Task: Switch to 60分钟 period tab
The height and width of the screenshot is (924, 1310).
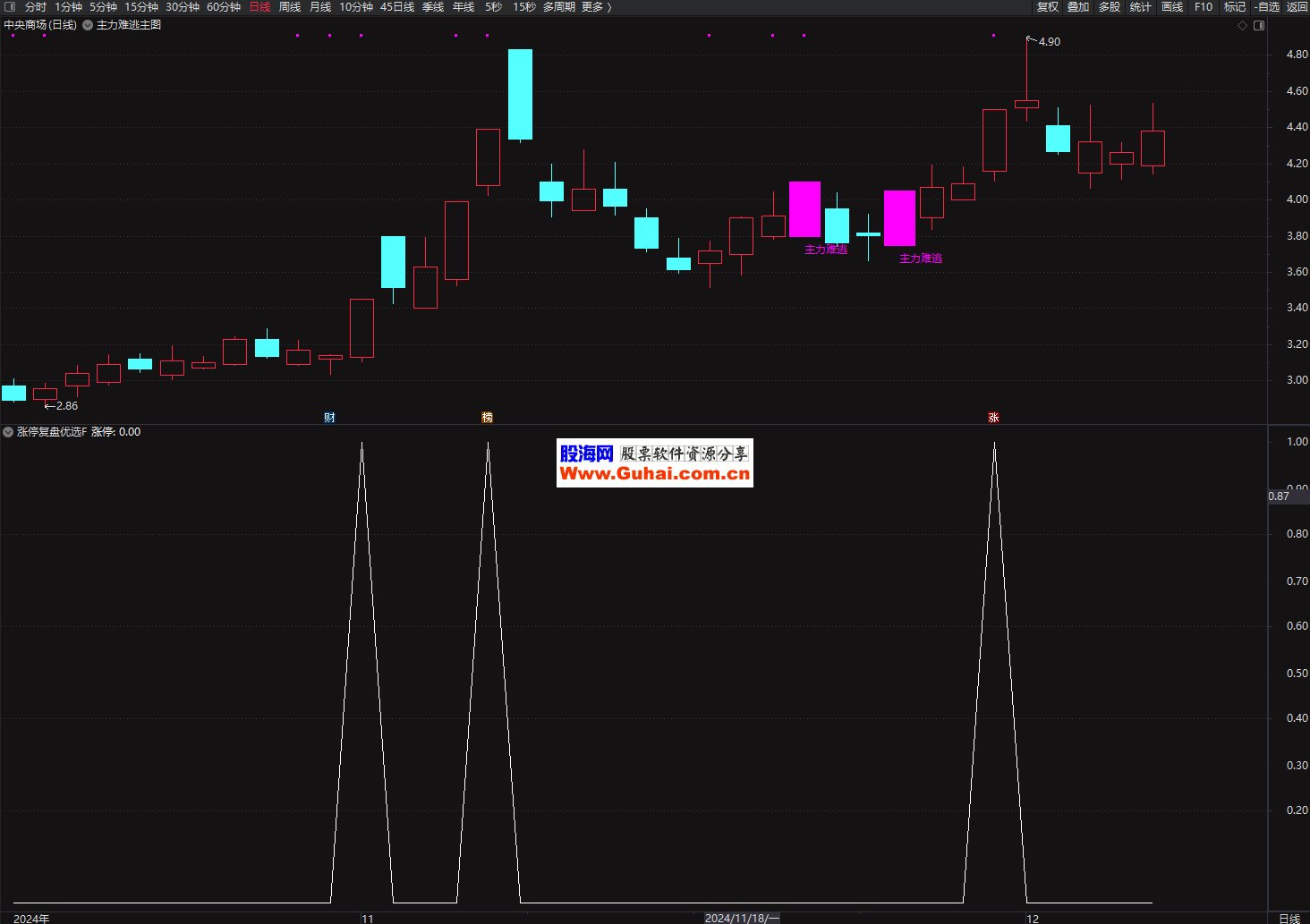Action: [x=224, y=7]
